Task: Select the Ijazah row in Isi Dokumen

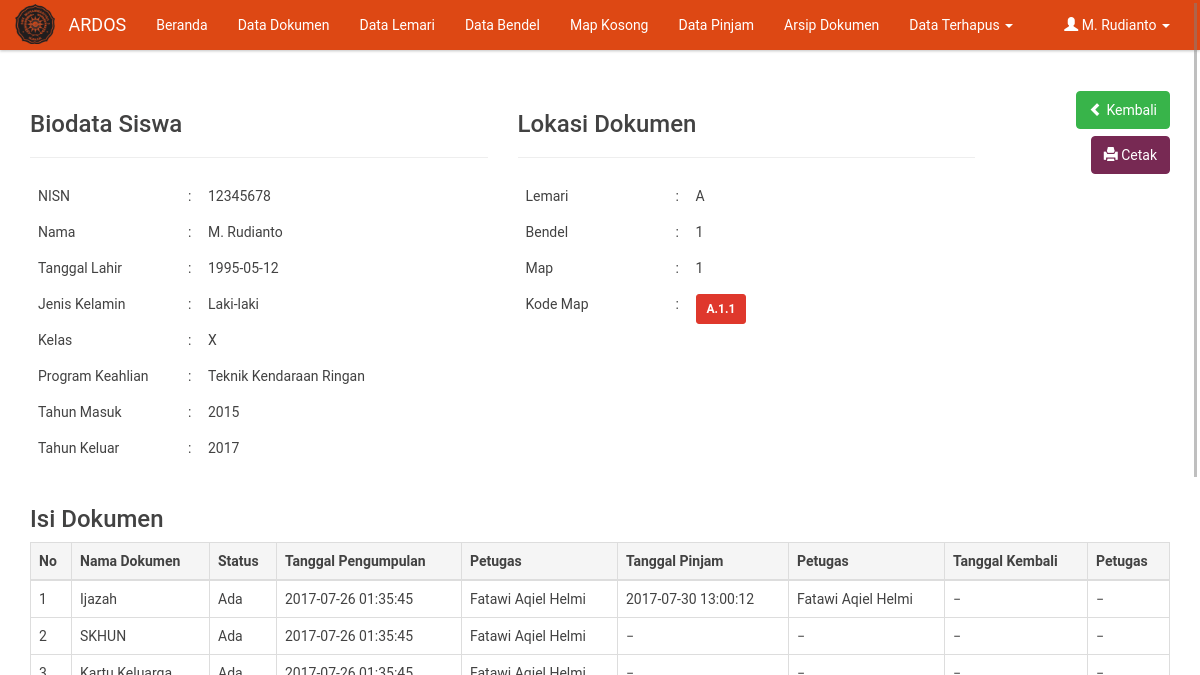Action: point(98,599)
